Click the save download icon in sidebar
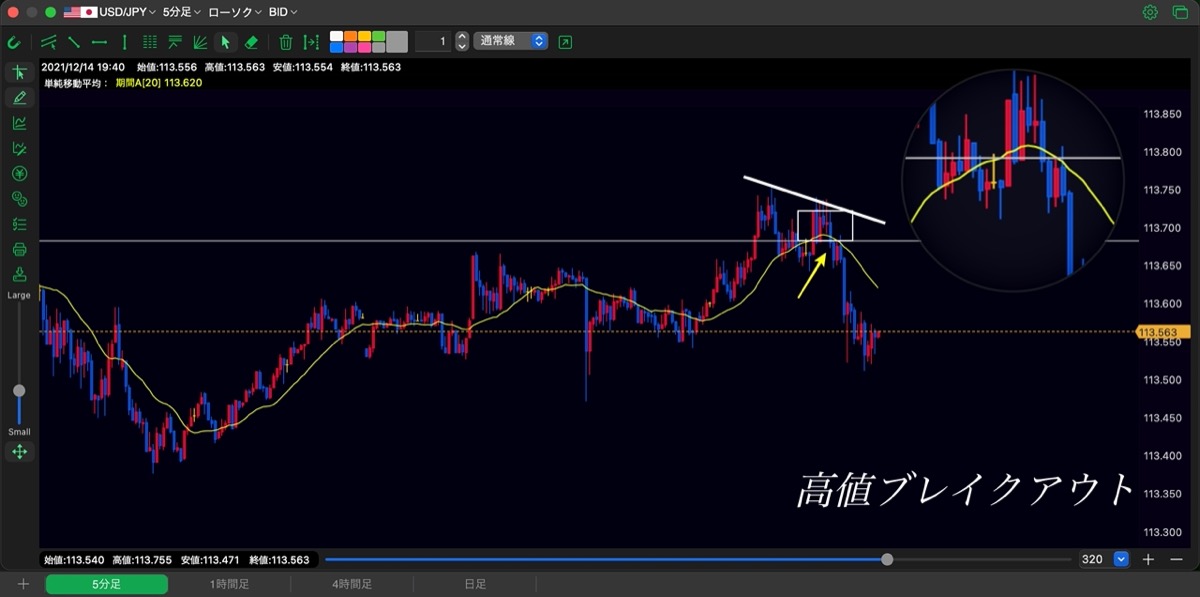The height and width of the screenshot is (597, 1200). tap(19, 274)
